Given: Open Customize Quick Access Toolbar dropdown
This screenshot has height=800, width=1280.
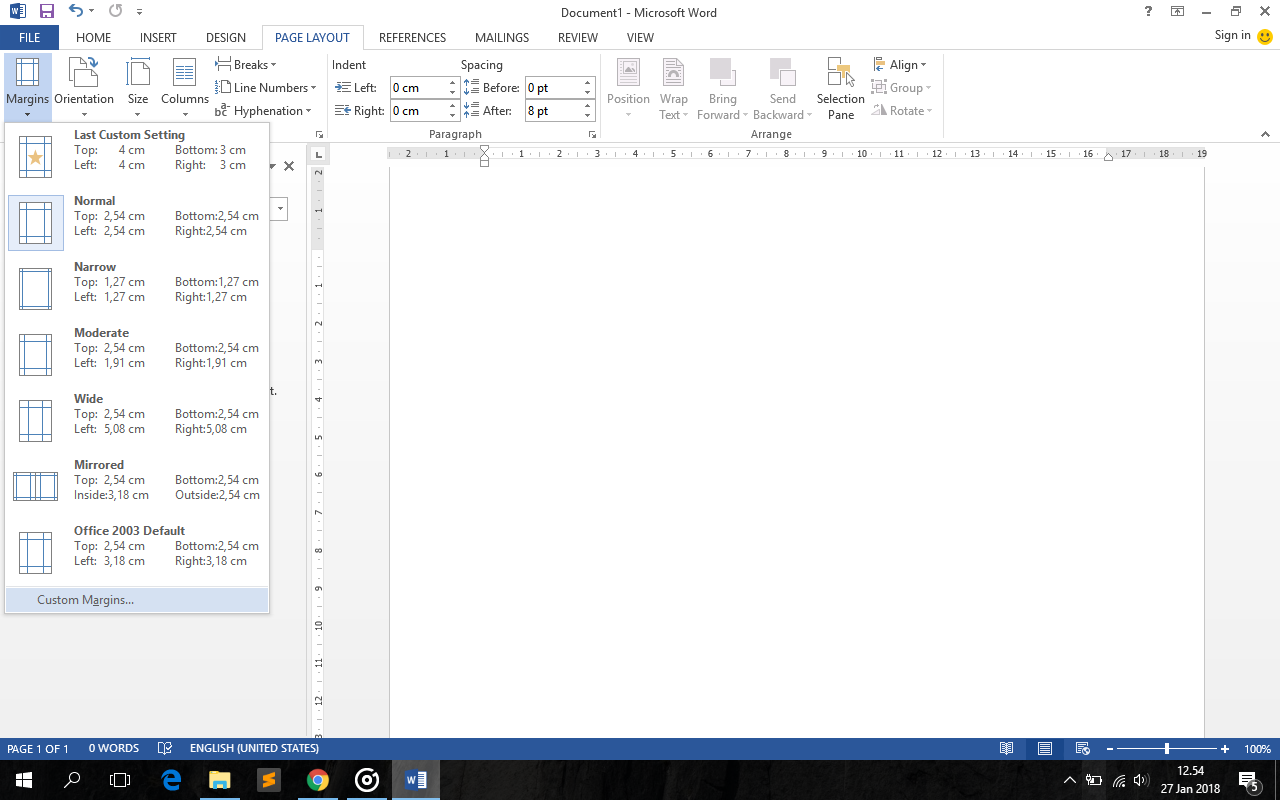Looking at the screenshot, I should point(139,12).
